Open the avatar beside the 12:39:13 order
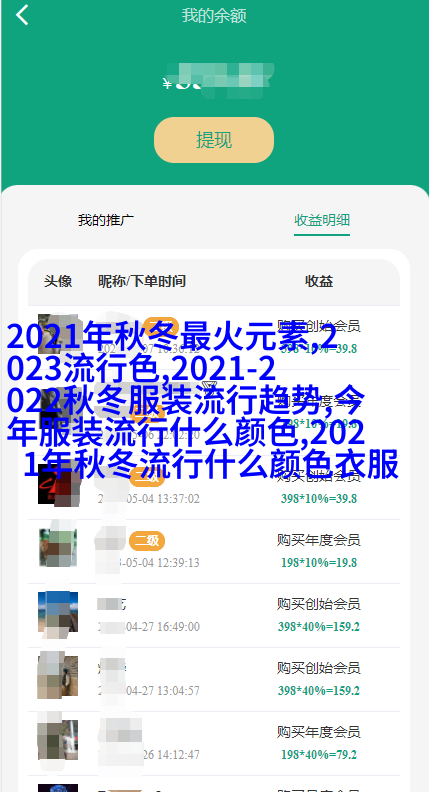The height and width of the screenshot is (792, 429). click(58, 548)
